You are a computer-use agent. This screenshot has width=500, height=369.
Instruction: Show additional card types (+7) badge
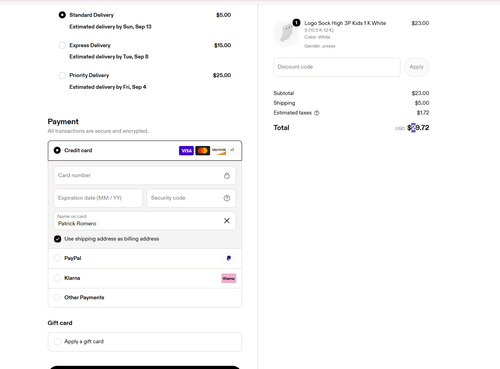point(232,150)
